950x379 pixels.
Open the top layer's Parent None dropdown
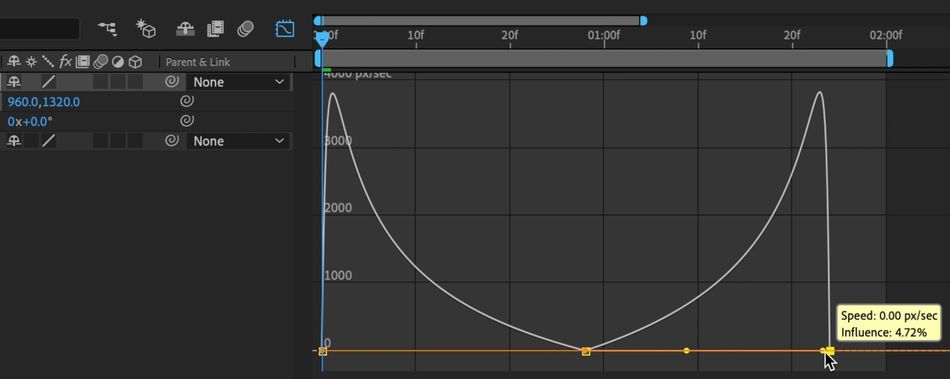click(238, 82)
